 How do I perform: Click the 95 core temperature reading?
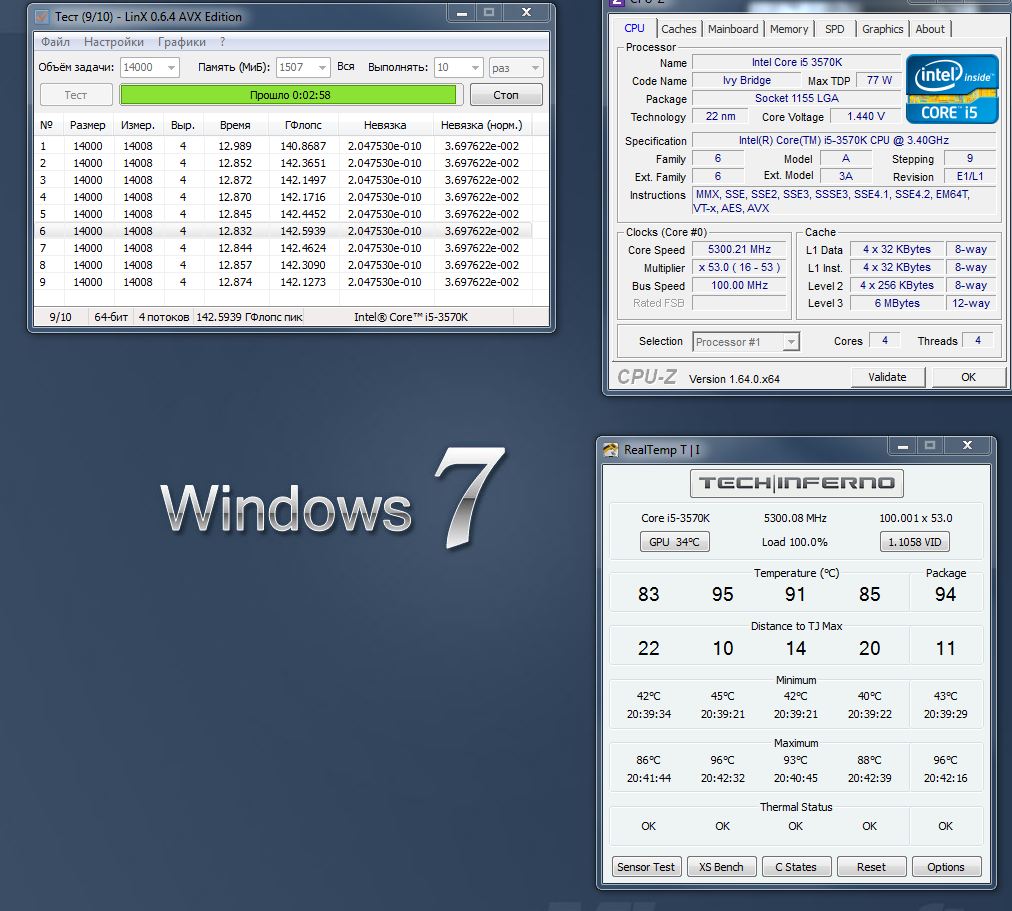click(x=722, y=594)
